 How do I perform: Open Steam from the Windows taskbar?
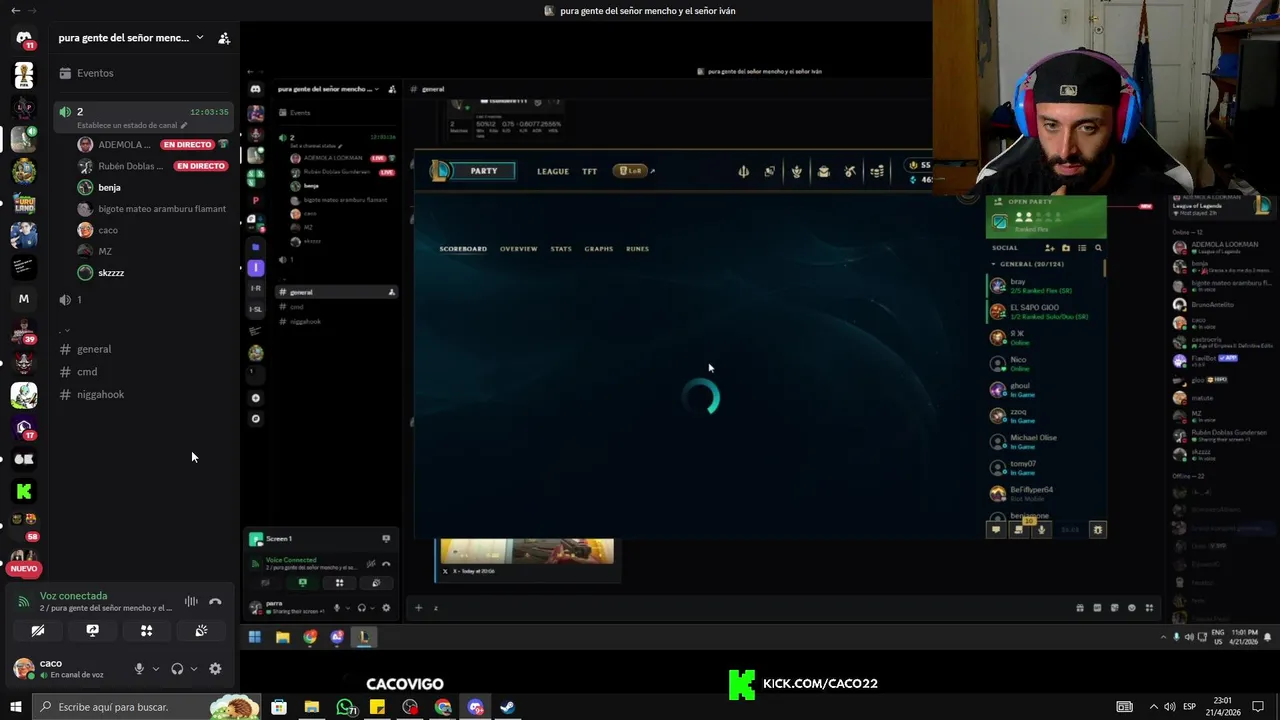tap(507, 707)
